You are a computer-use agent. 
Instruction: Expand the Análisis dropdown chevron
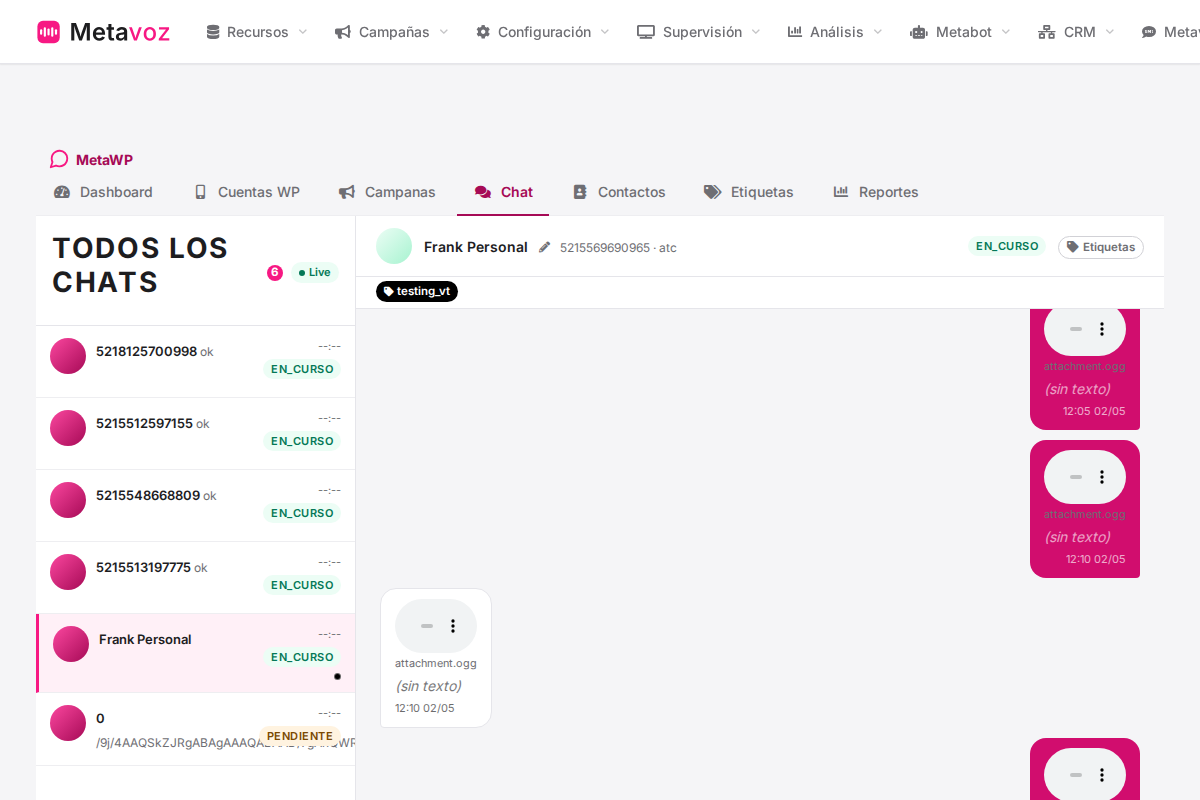878,32
